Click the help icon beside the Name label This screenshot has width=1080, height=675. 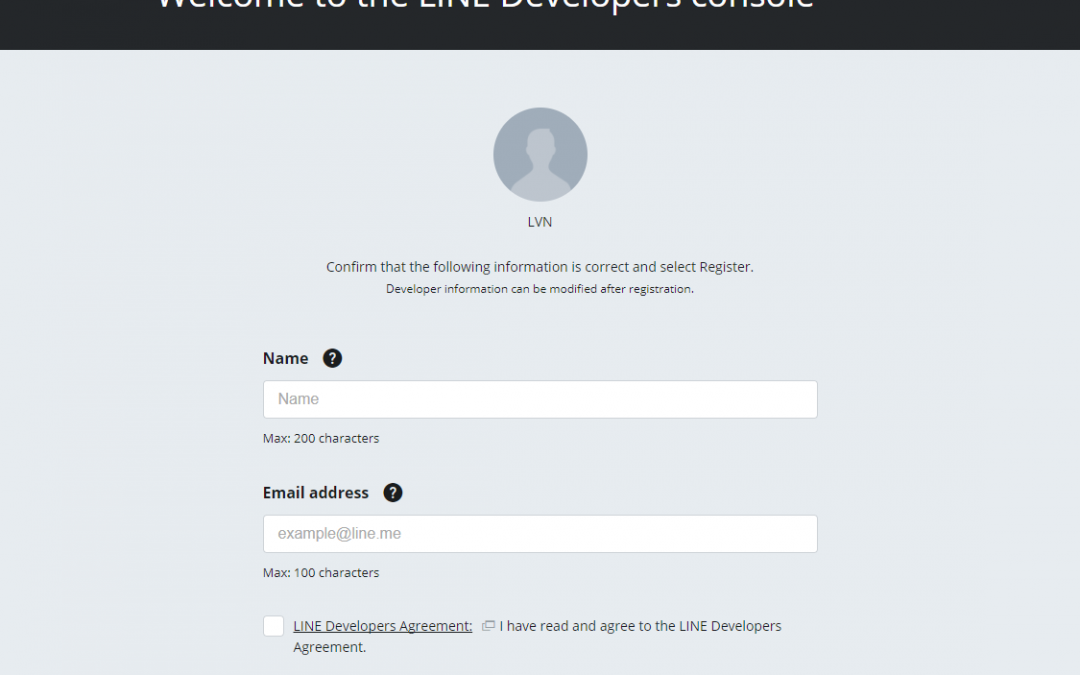tap(332, 358)
